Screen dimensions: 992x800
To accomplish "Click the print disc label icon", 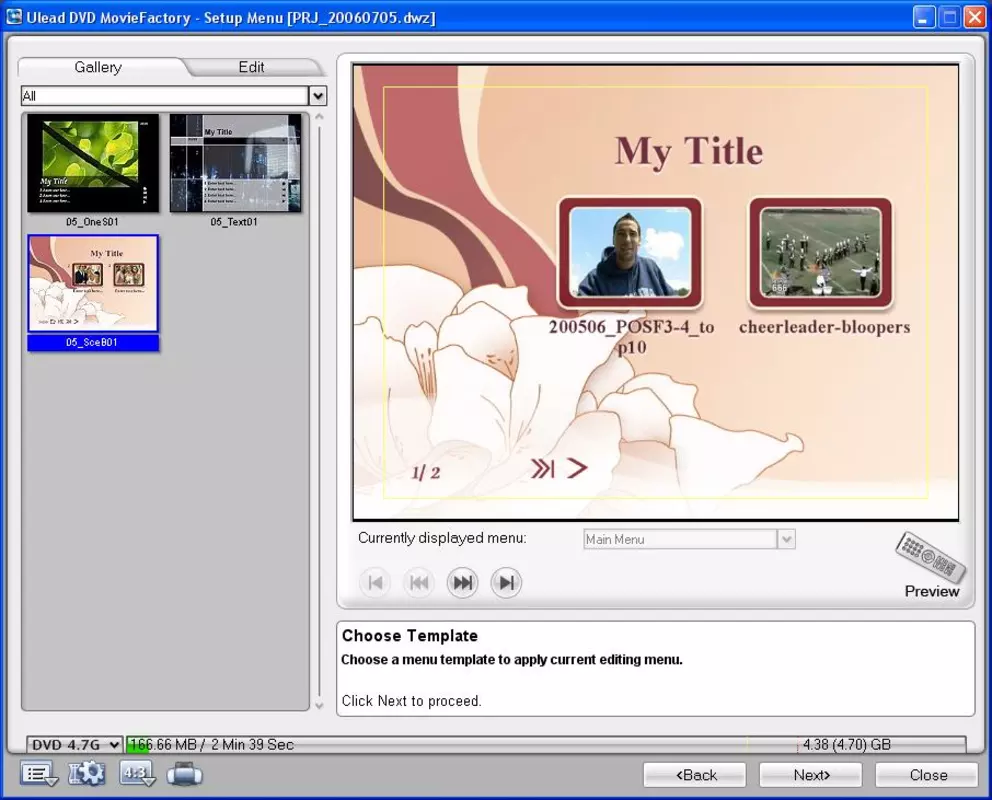I will tap(185, 774).
